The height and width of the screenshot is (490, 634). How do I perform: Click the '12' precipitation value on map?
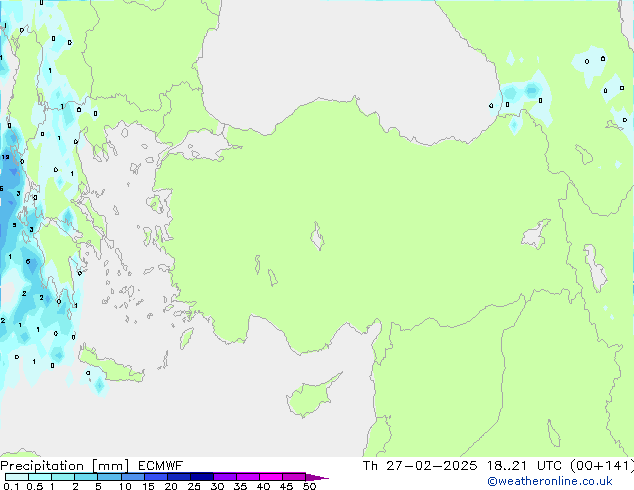pyautogui.click(x=6, y=157)
